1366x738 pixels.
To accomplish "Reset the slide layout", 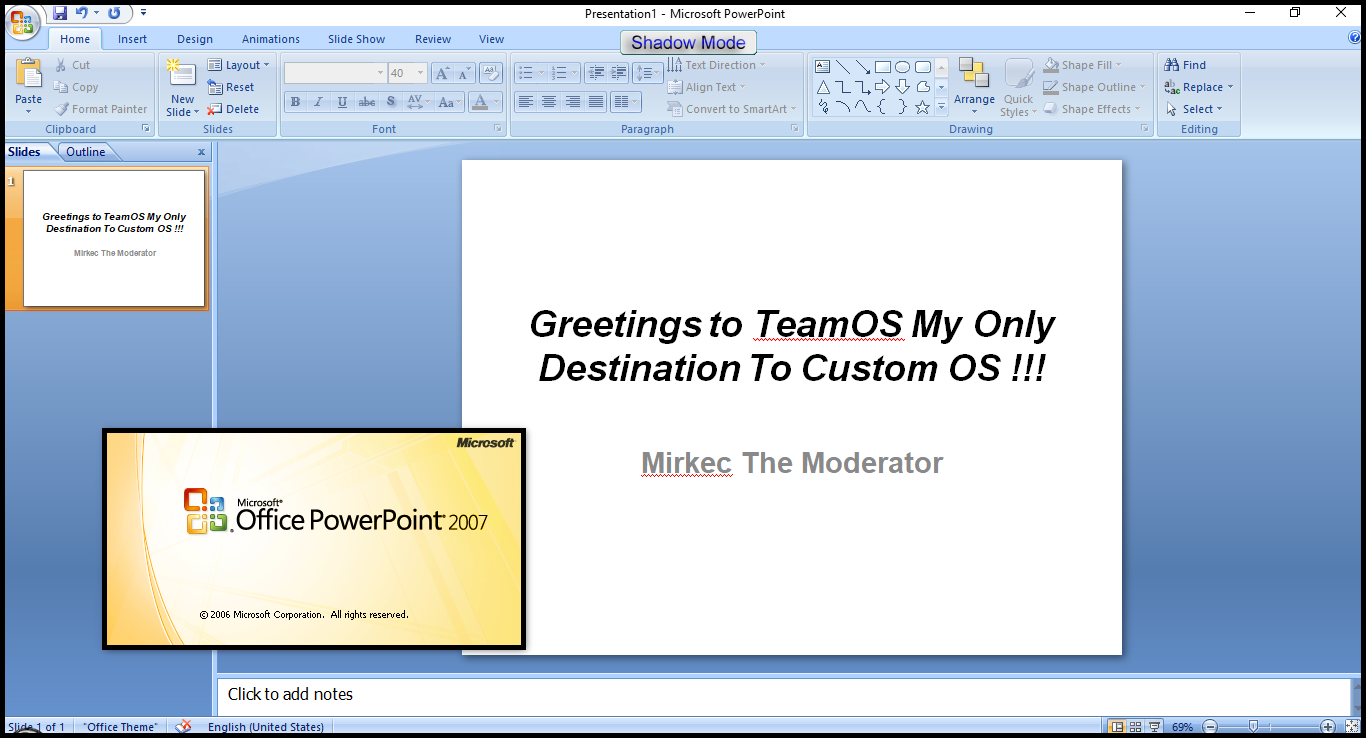I will (231, 87).
